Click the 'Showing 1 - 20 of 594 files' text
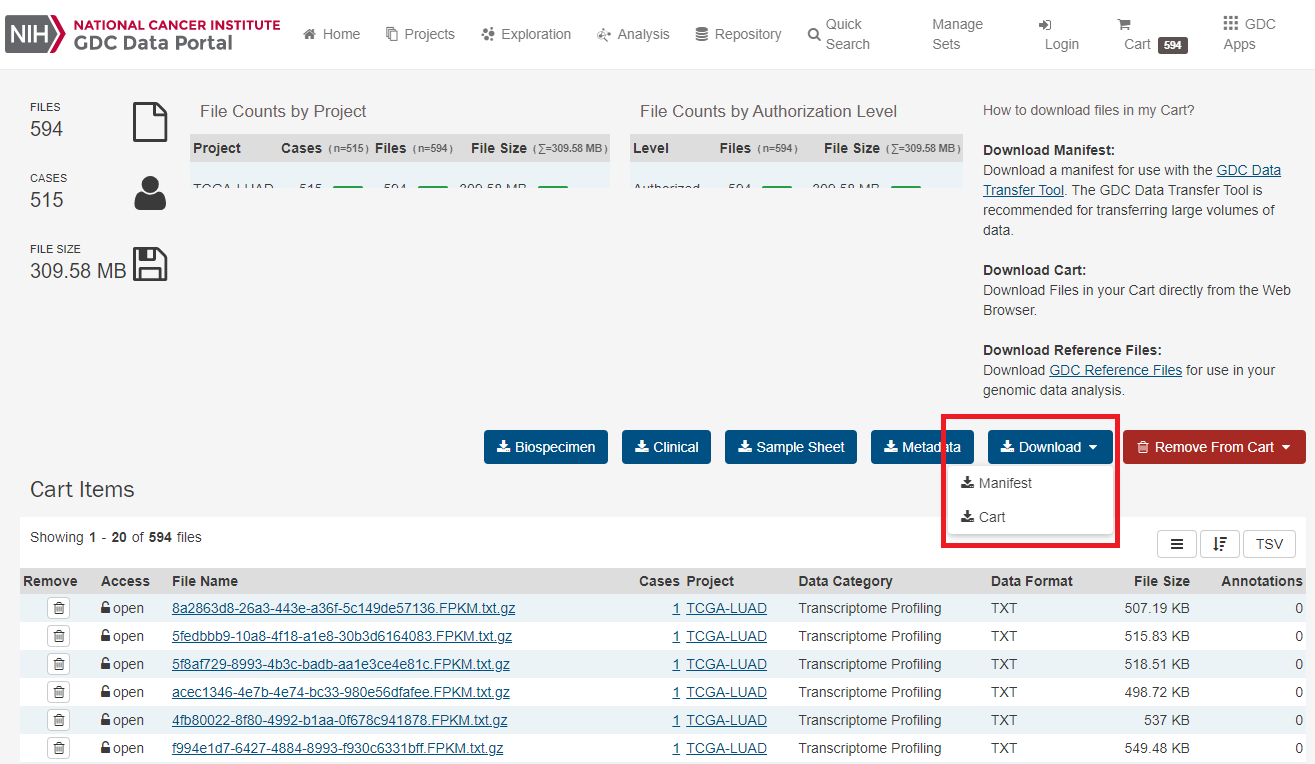Screen dimensions: 1315x764 click(116, 537)
